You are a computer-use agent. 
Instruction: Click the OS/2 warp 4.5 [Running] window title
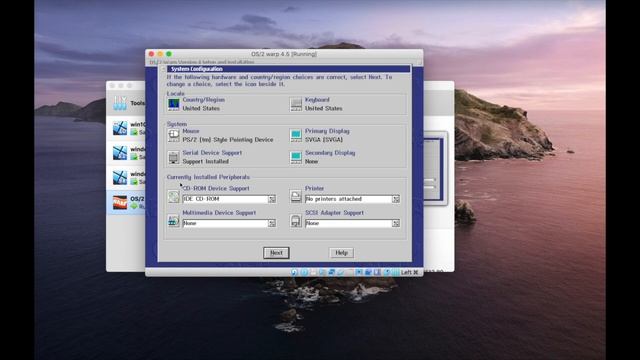[x=284, y=54]
